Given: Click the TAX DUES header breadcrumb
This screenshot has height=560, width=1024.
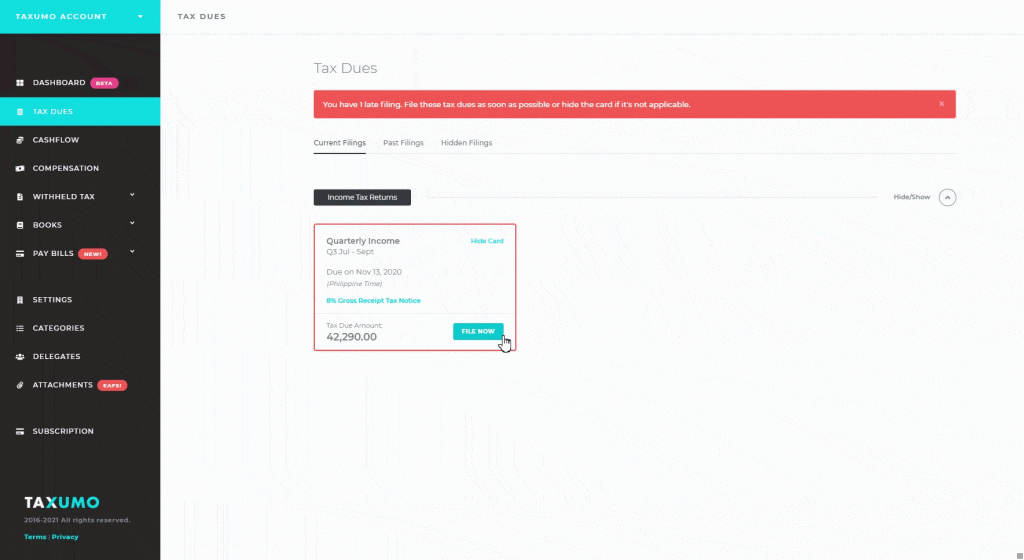Looking at the screenshot, I should point(202,16).
